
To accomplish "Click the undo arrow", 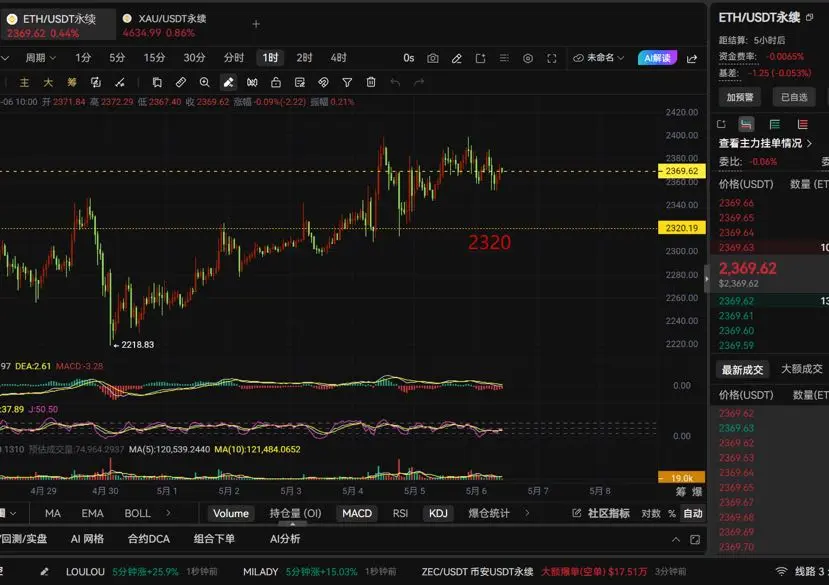I will click(395, 83).
